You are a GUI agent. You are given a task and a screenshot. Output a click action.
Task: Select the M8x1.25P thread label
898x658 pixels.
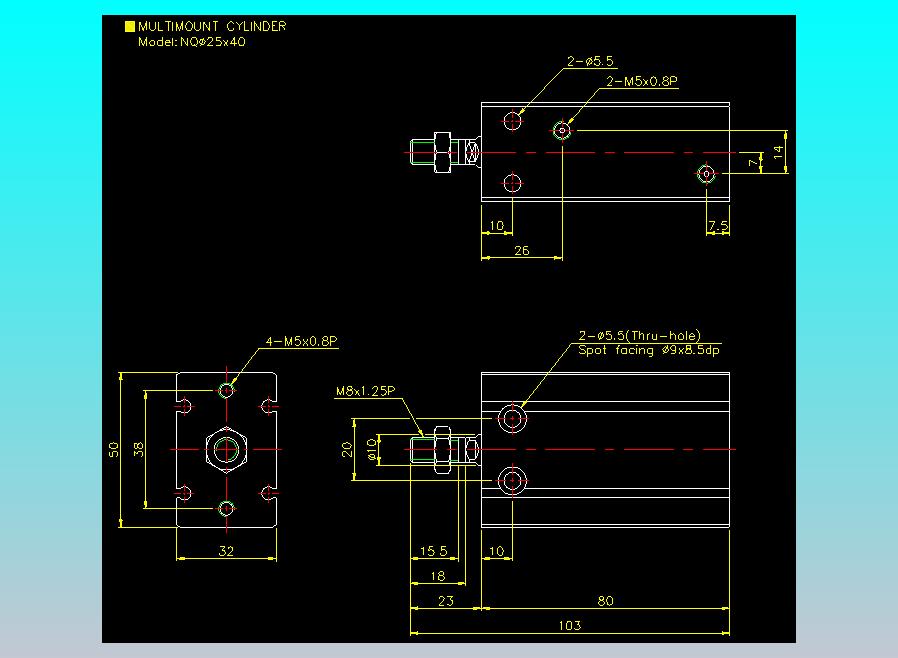coord(365,391)
